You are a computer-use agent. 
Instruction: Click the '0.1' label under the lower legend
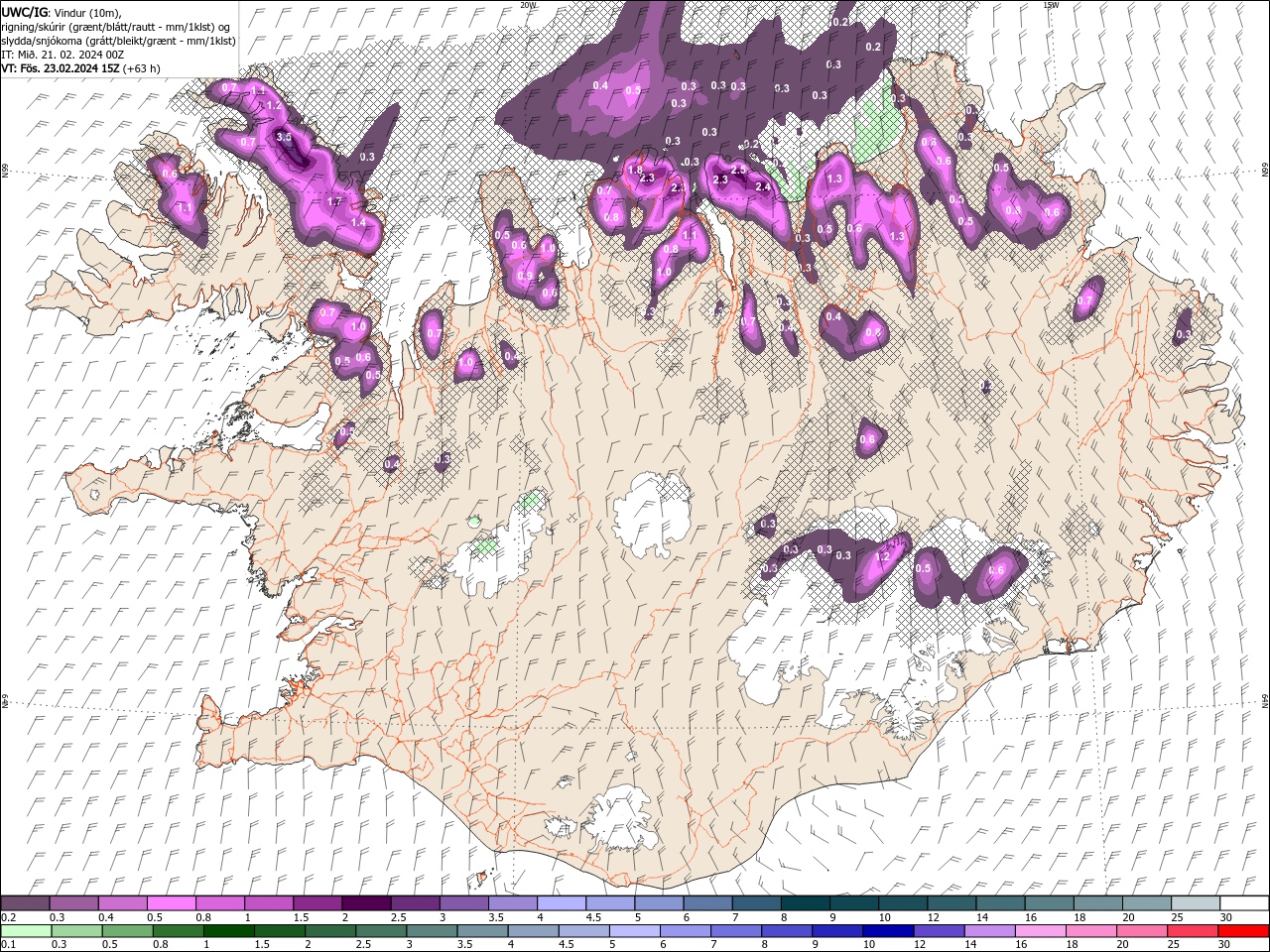(x=9, y=945)
